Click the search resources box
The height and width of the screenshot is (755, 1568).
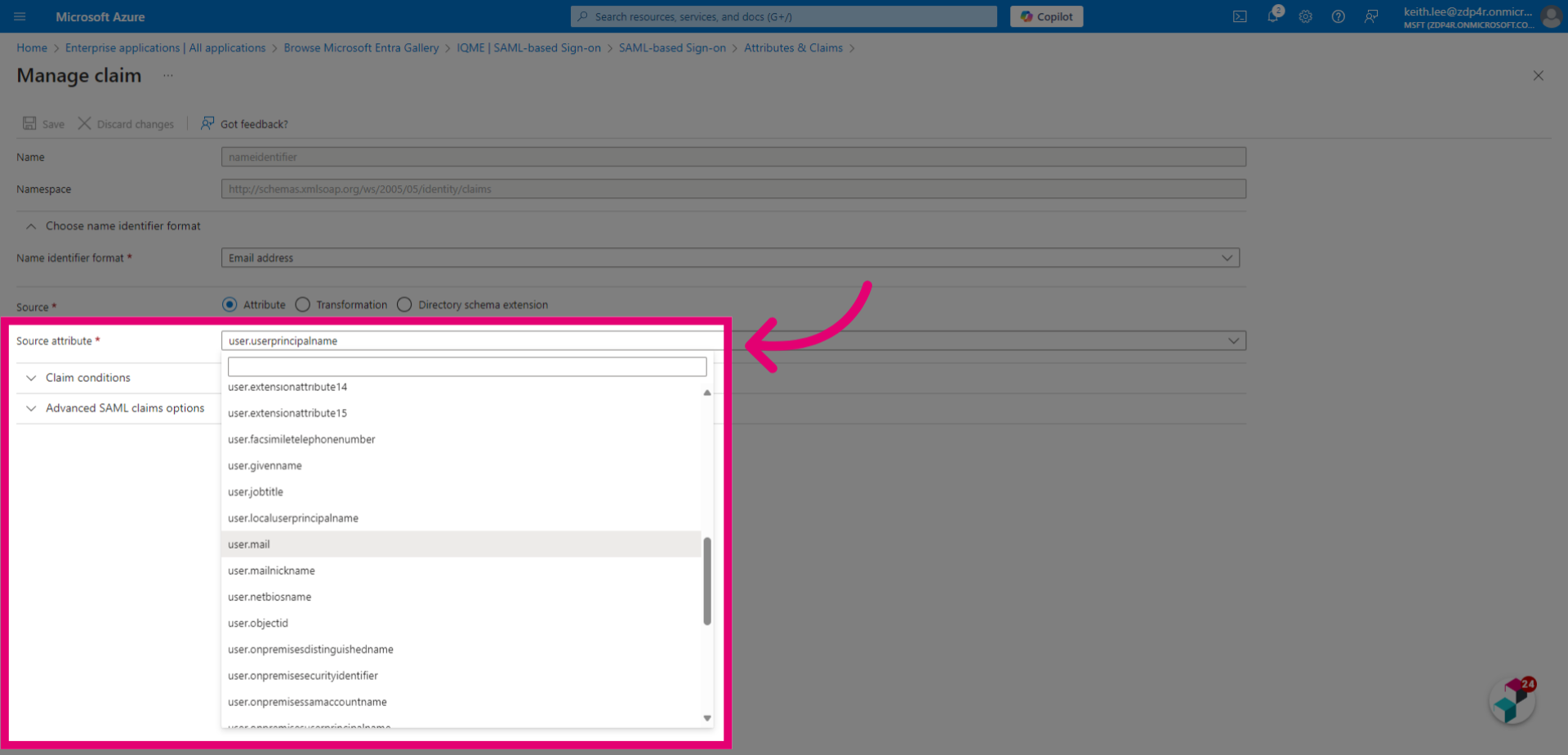[x=784, y=16]
